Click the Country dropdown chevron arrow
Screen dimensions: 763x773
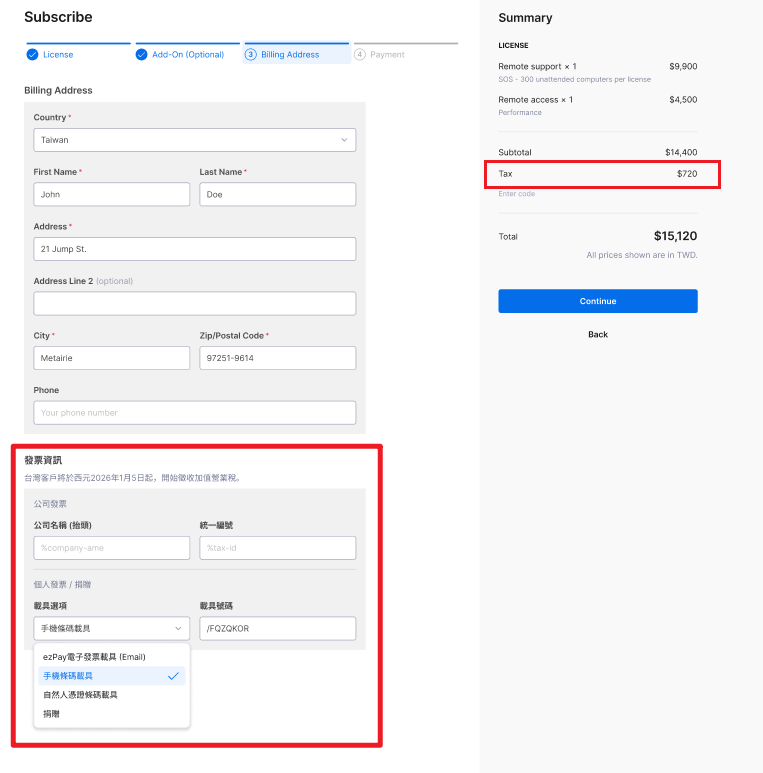pyautogui.click(x=344, y=140)
